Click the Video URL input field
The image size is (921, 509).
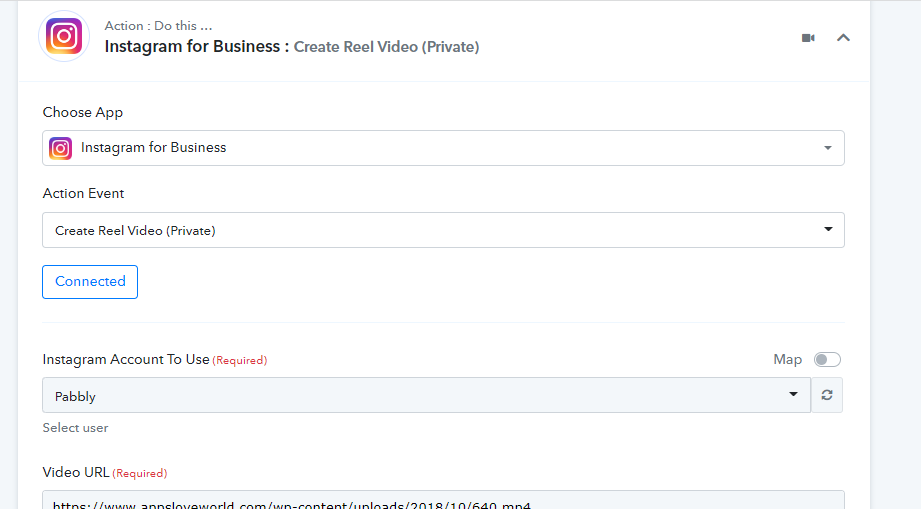[443, 500]
